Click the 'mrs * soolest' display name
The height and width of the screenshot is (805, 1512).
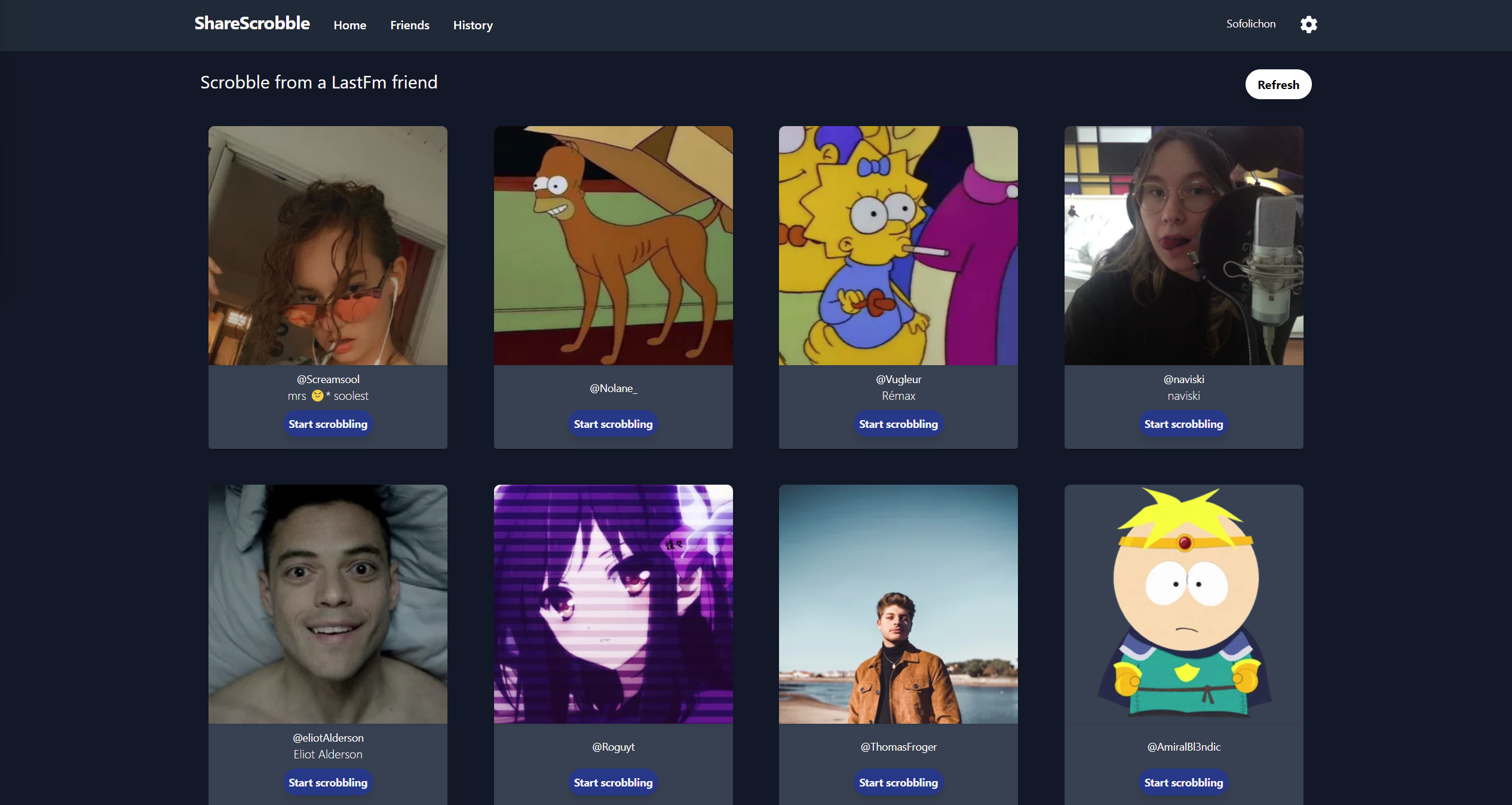point(328,396)
